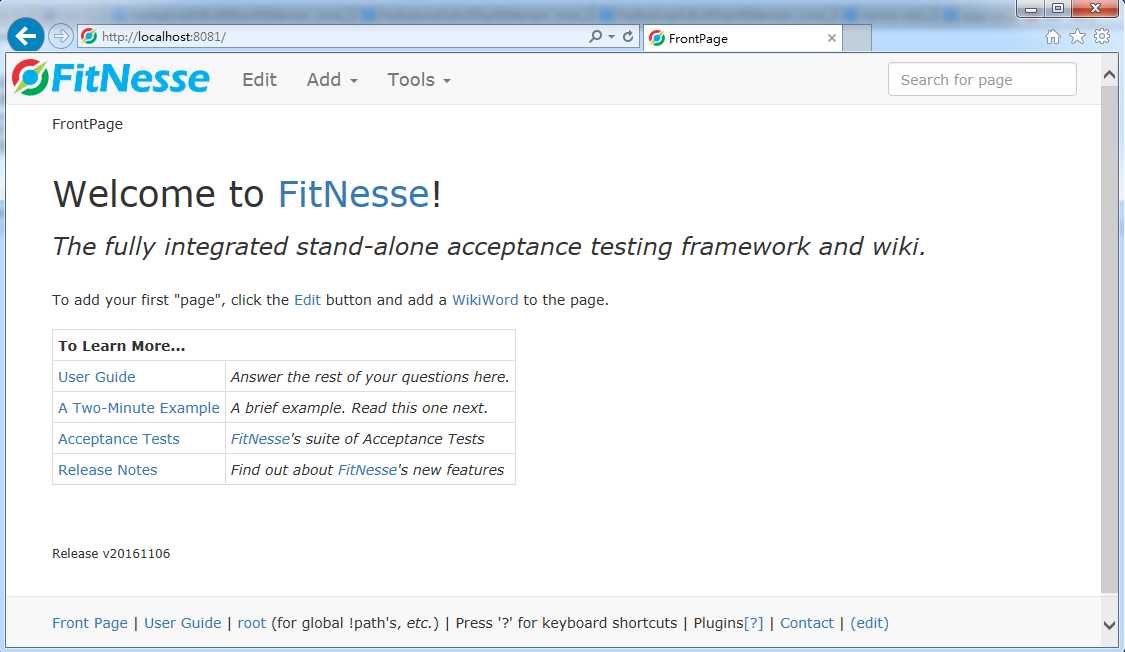
Task: Click the browser Forward arrow button
Action: [60, 36]
